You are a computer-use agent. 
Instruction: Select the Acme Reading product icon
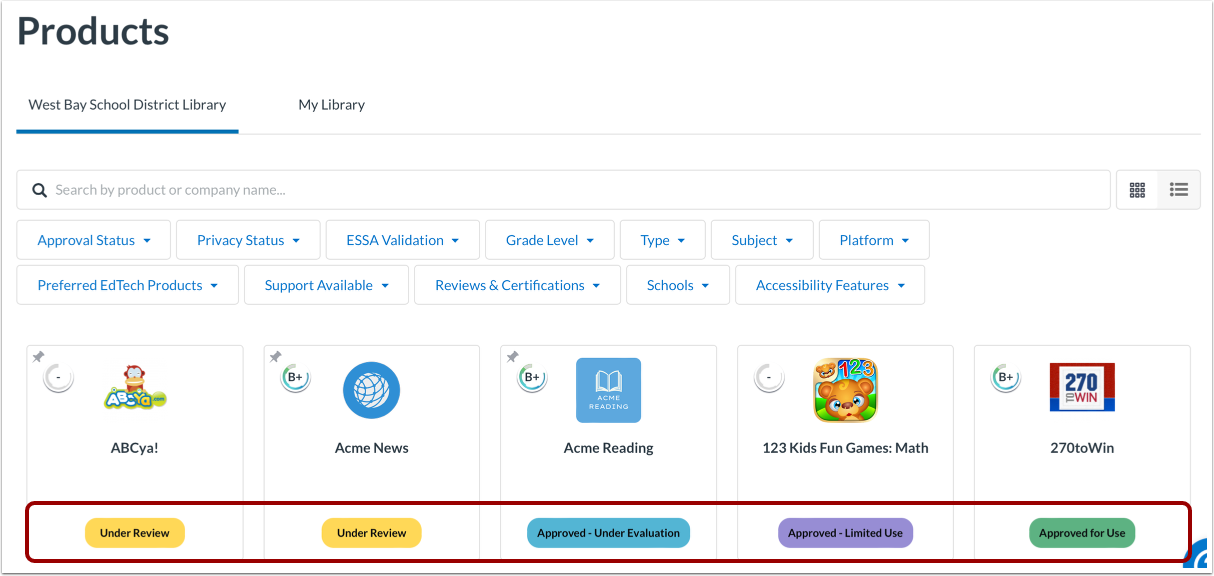(x=608, y=390)
